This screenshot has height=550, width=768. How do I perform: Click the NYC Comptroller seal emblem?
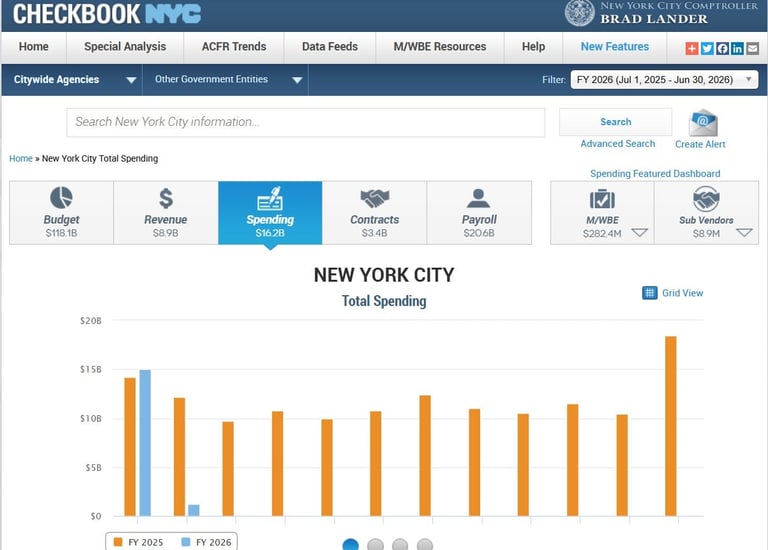[579, 12]
